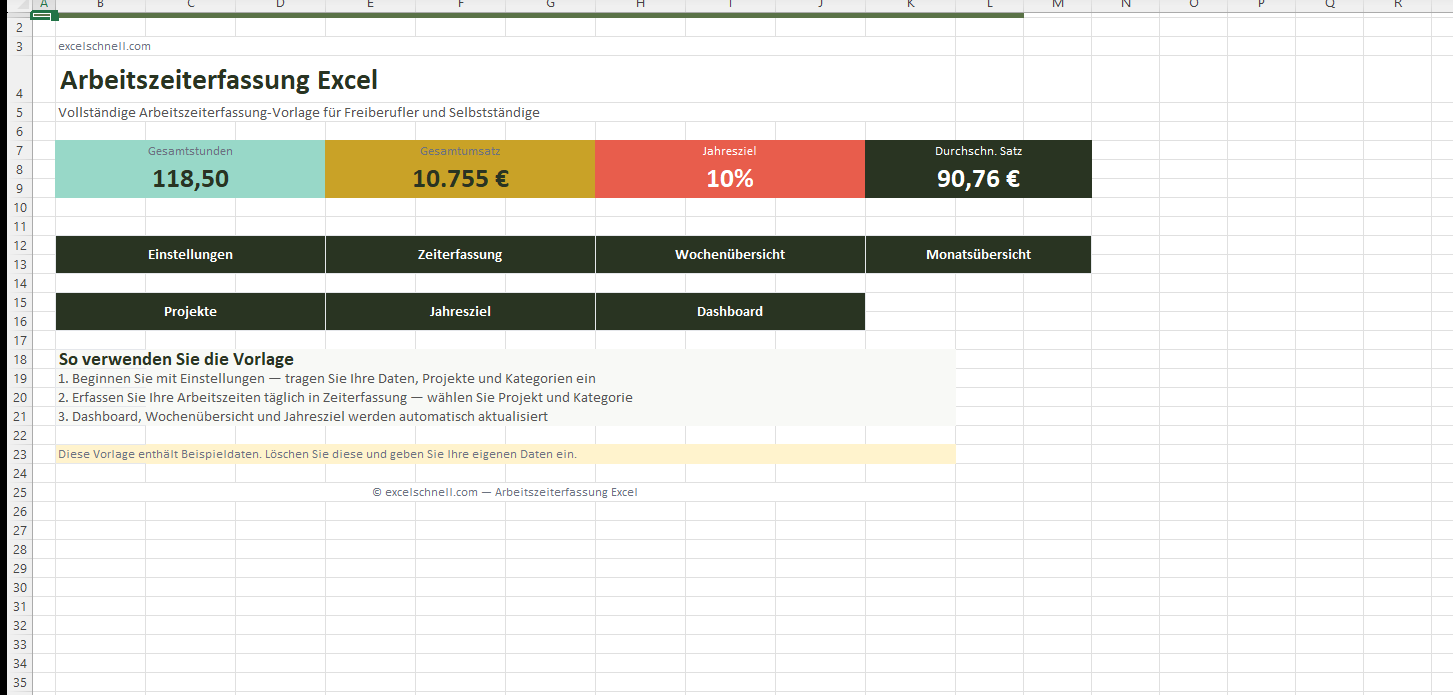Select the Gesamtumsatz value 10.755 €
This screenshot has height=695, width=1453.
tap(460, 179)
